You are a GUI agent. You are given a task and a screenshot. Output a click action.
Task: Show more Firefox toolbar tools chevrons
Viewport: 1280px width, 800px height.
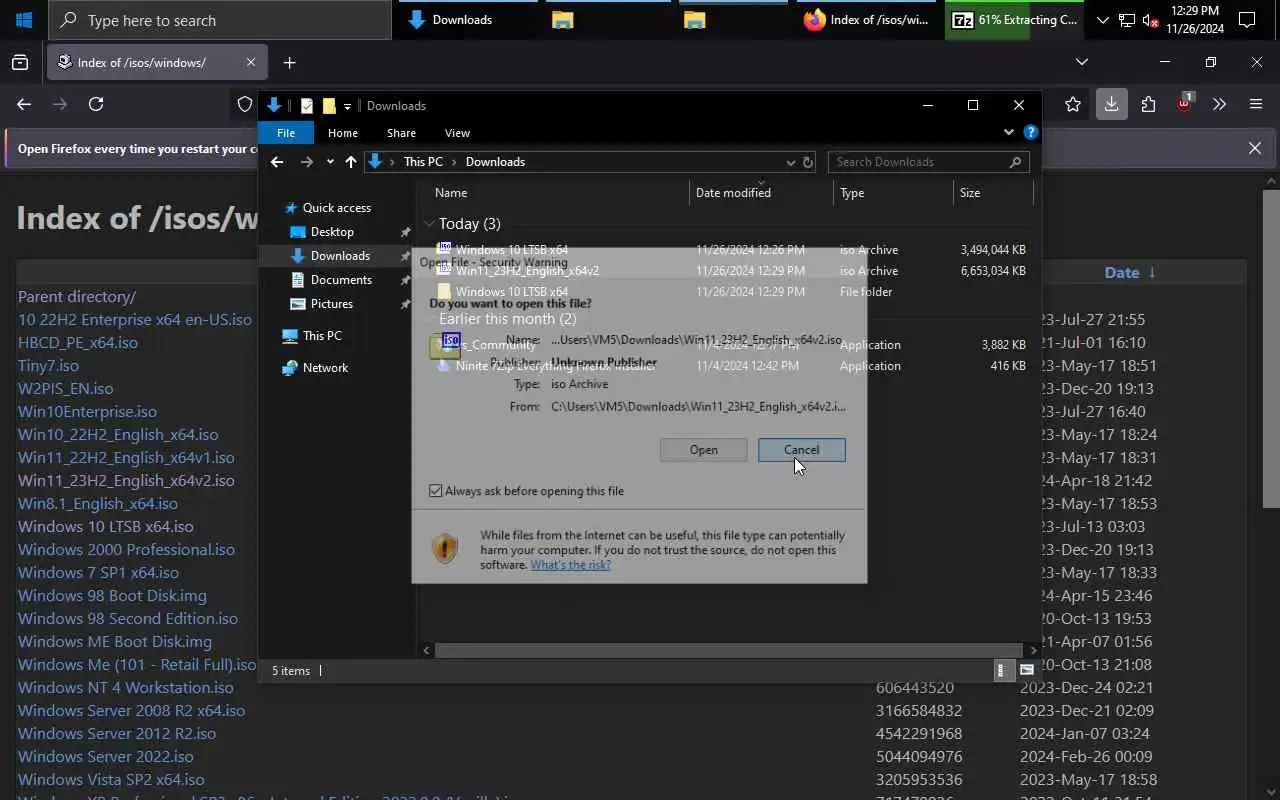click(1220, 104)
